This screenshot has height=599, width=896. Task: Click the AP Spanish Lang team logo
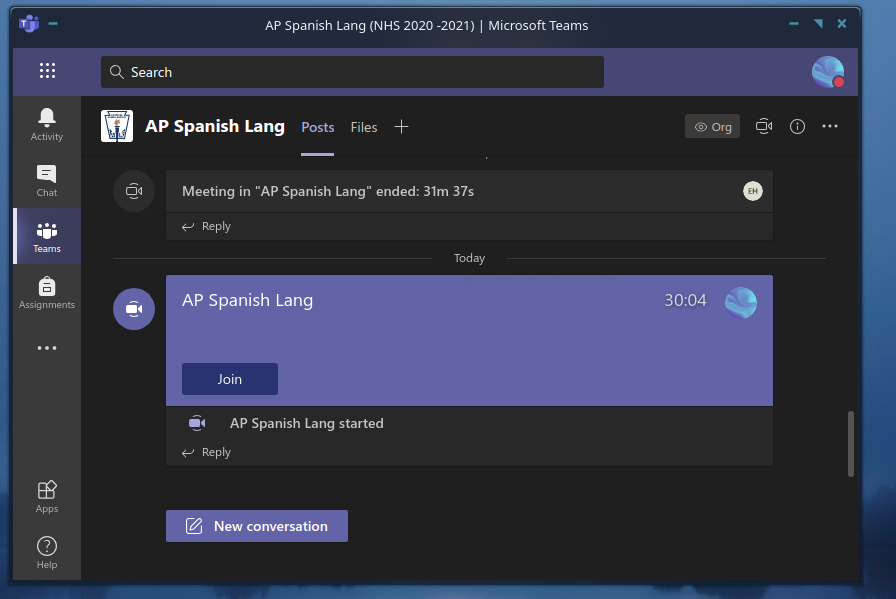117,126
